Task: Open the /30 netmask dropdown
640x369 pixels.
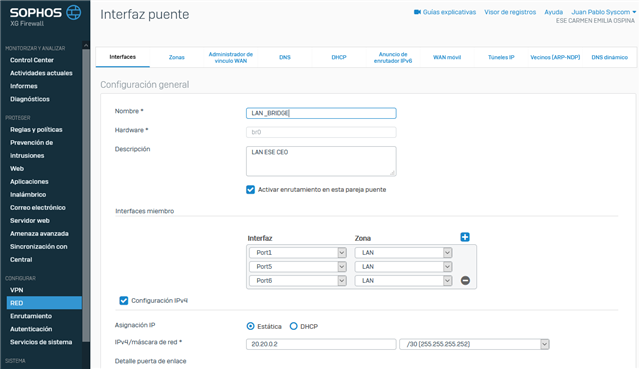Action: 474,344
